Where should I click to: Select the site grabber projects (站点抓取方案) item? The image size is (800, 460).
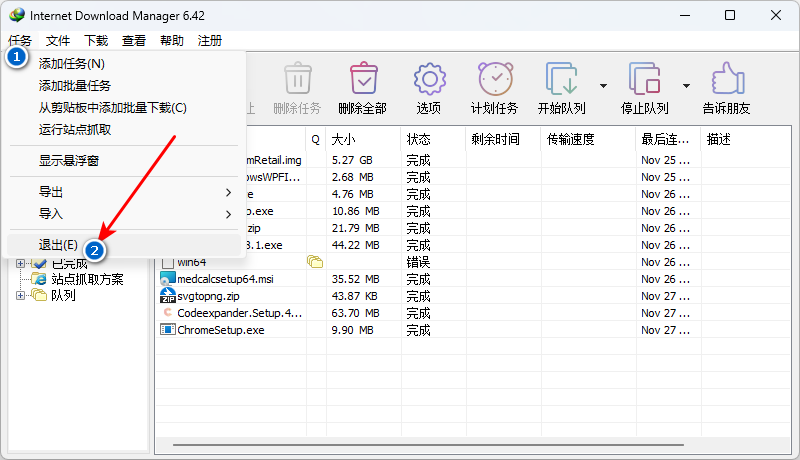[x=87, y=279]
